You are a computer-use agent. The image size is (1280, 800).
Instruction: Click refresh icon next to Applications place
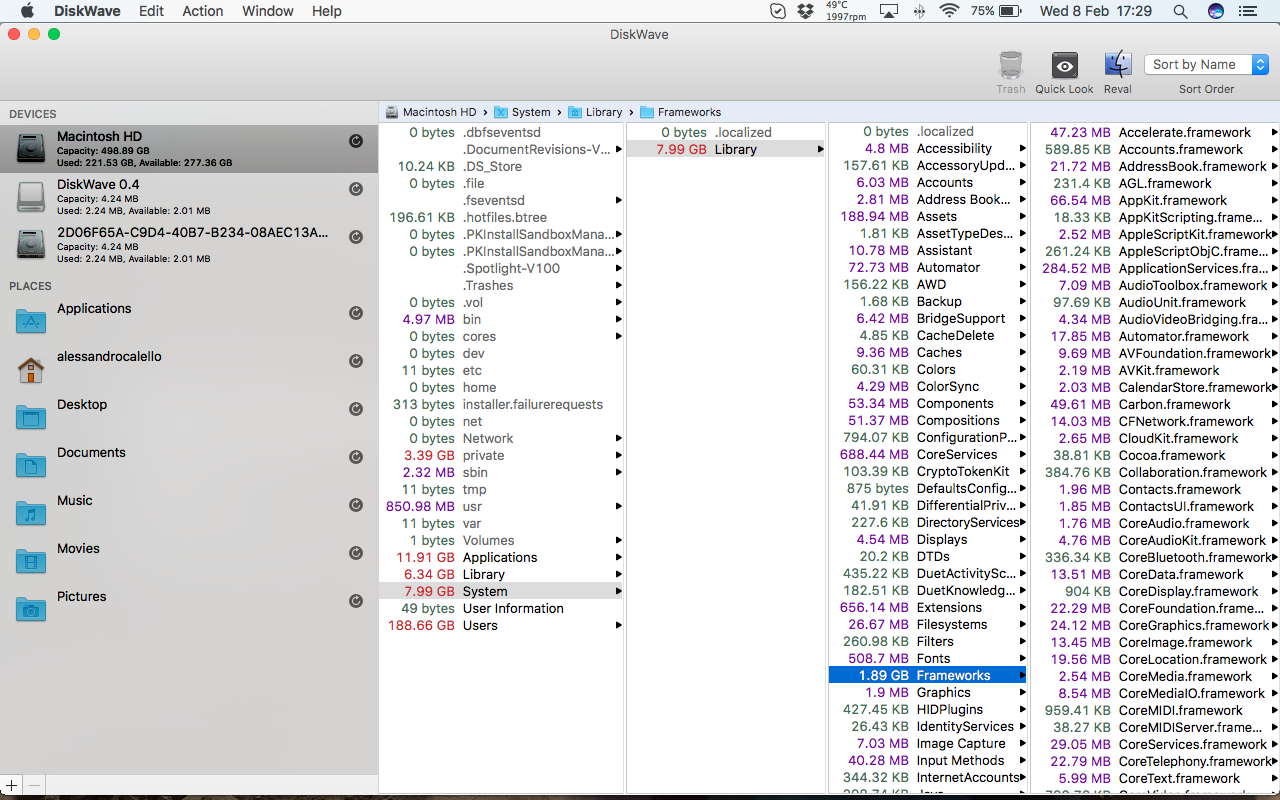(x=355, y=313)
